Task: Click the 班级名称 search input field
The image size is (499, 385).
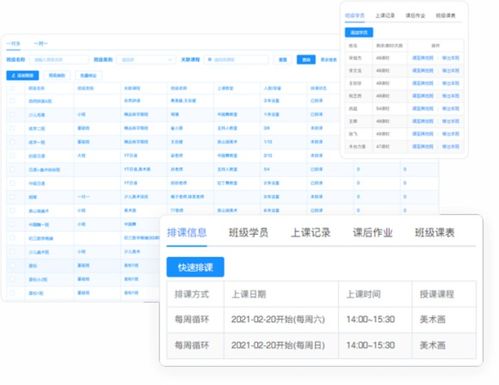Action: [59, 60]
